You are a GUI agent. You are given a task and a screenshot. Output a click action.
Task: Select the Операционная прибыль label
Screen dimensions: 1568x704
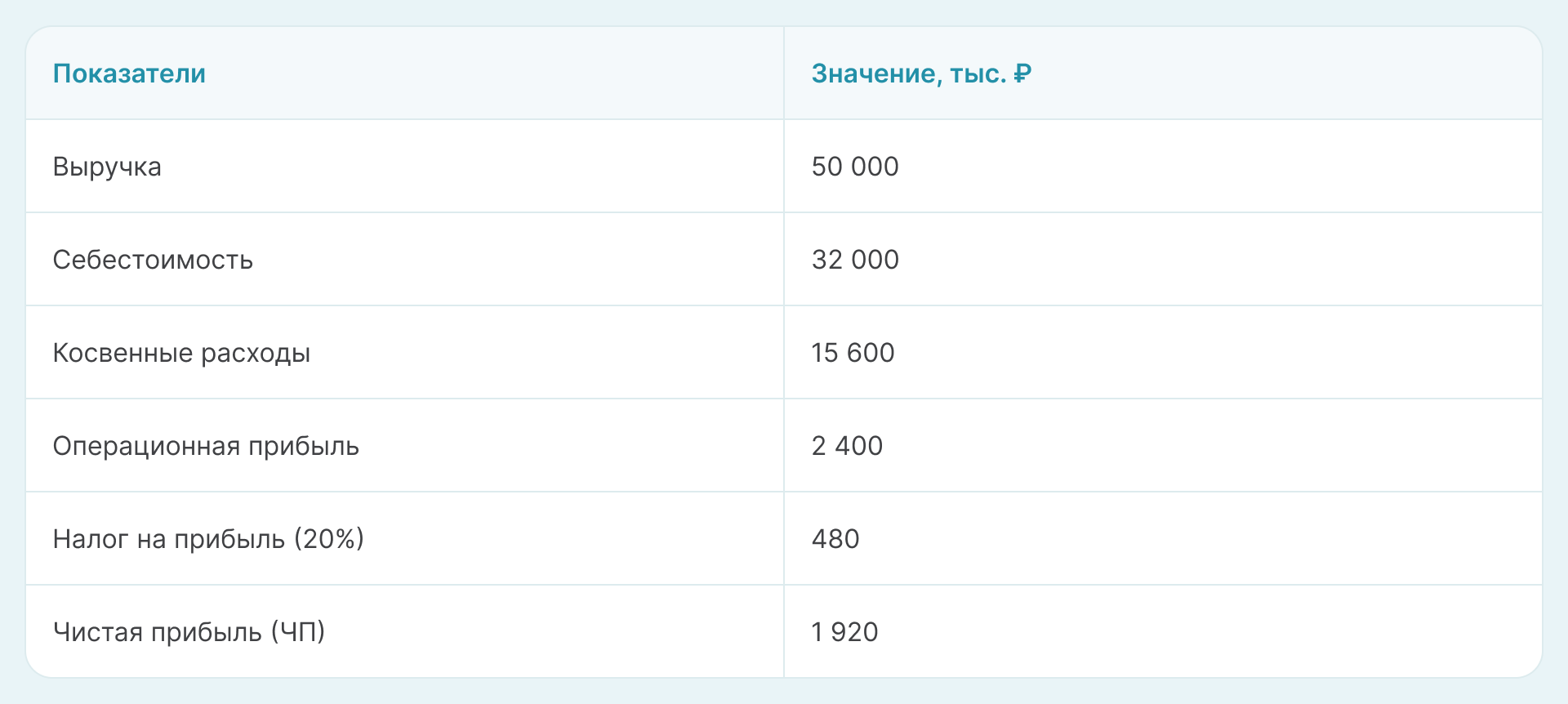pyautogui.click(x=206, y=446)
